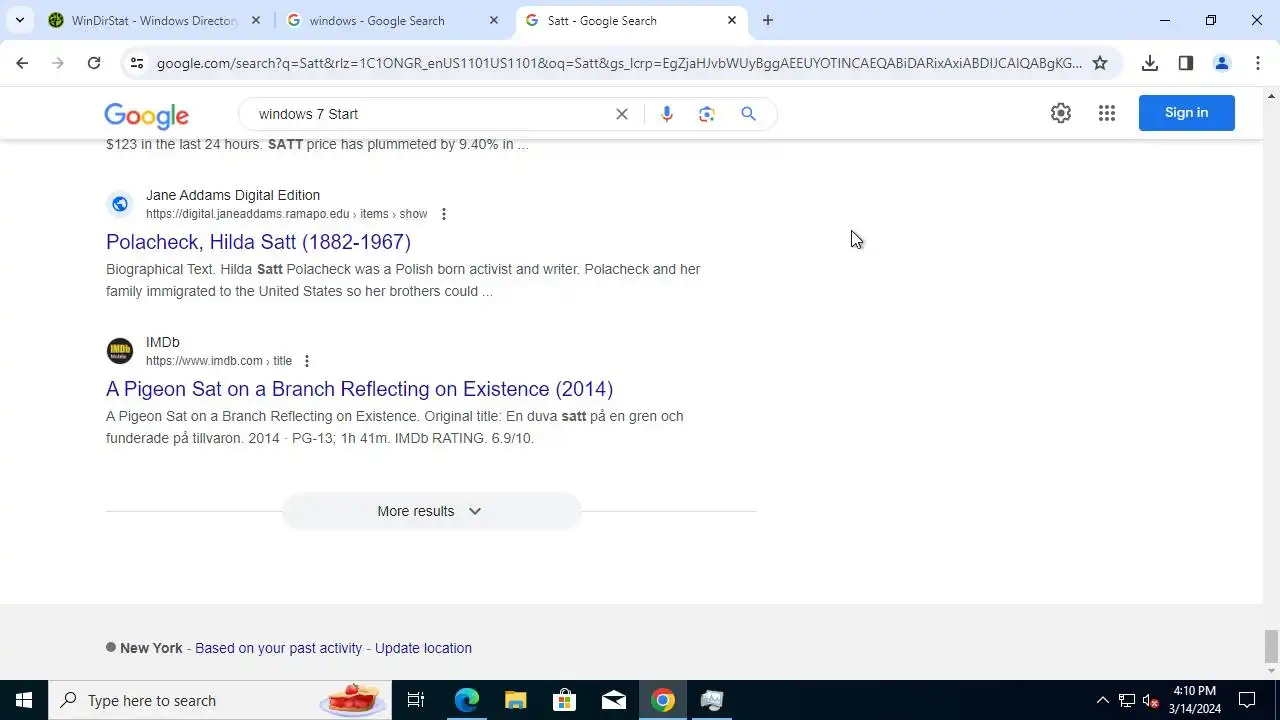View site information icon in address bar
Image resolution: width=1280 pixels, height=720 pixels.
point(137,63)
